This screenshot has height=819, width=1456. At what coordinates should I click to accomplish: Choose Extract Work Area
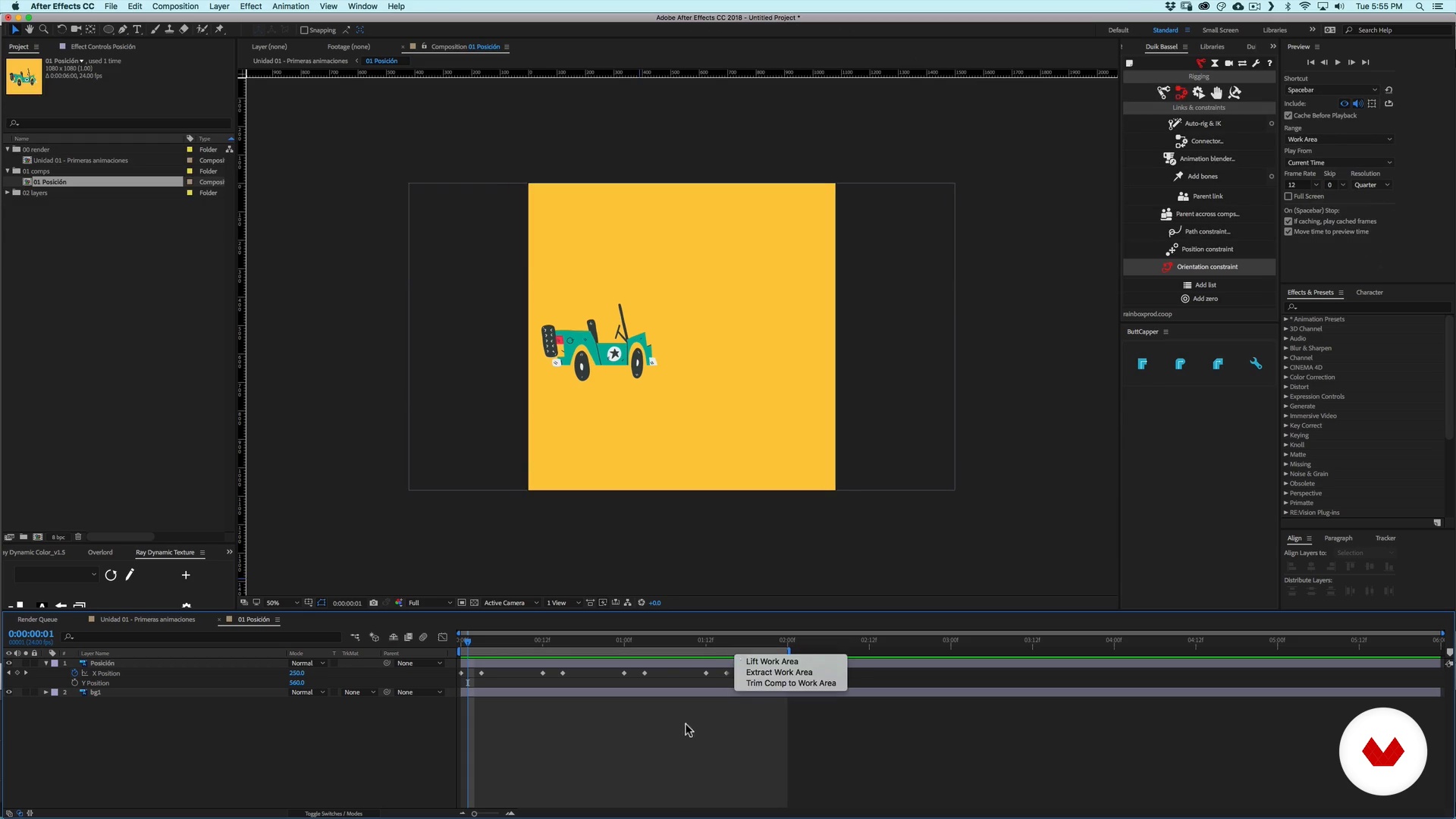pyautogui.click(x=779, y=672)
